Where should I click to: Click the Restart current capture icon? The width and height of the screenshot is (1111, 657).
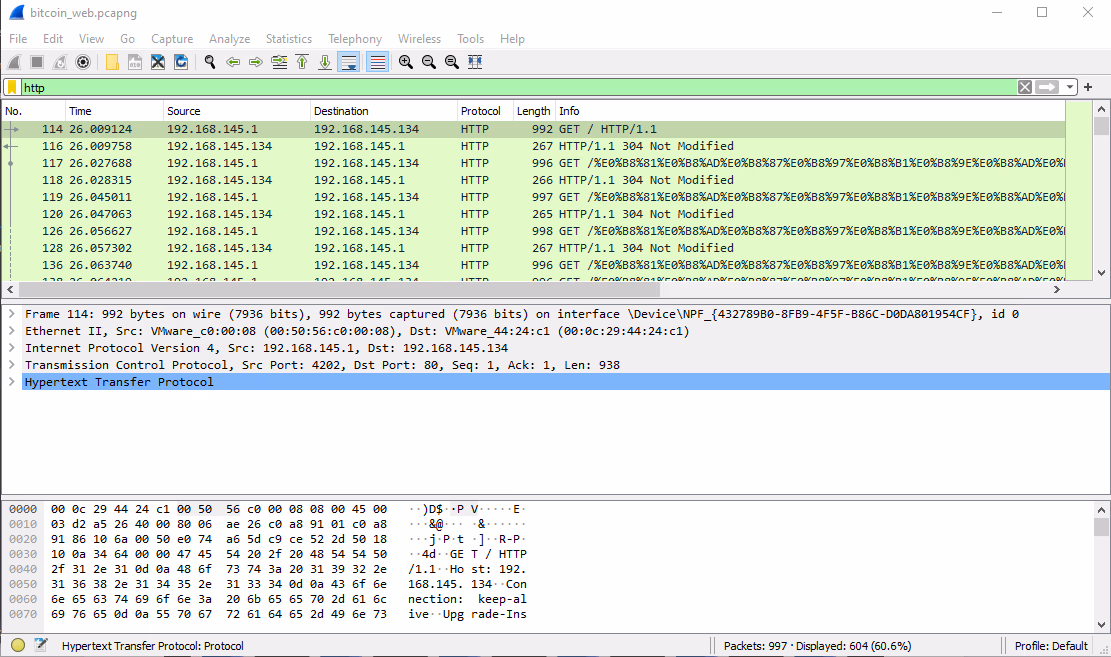(60, 62)
